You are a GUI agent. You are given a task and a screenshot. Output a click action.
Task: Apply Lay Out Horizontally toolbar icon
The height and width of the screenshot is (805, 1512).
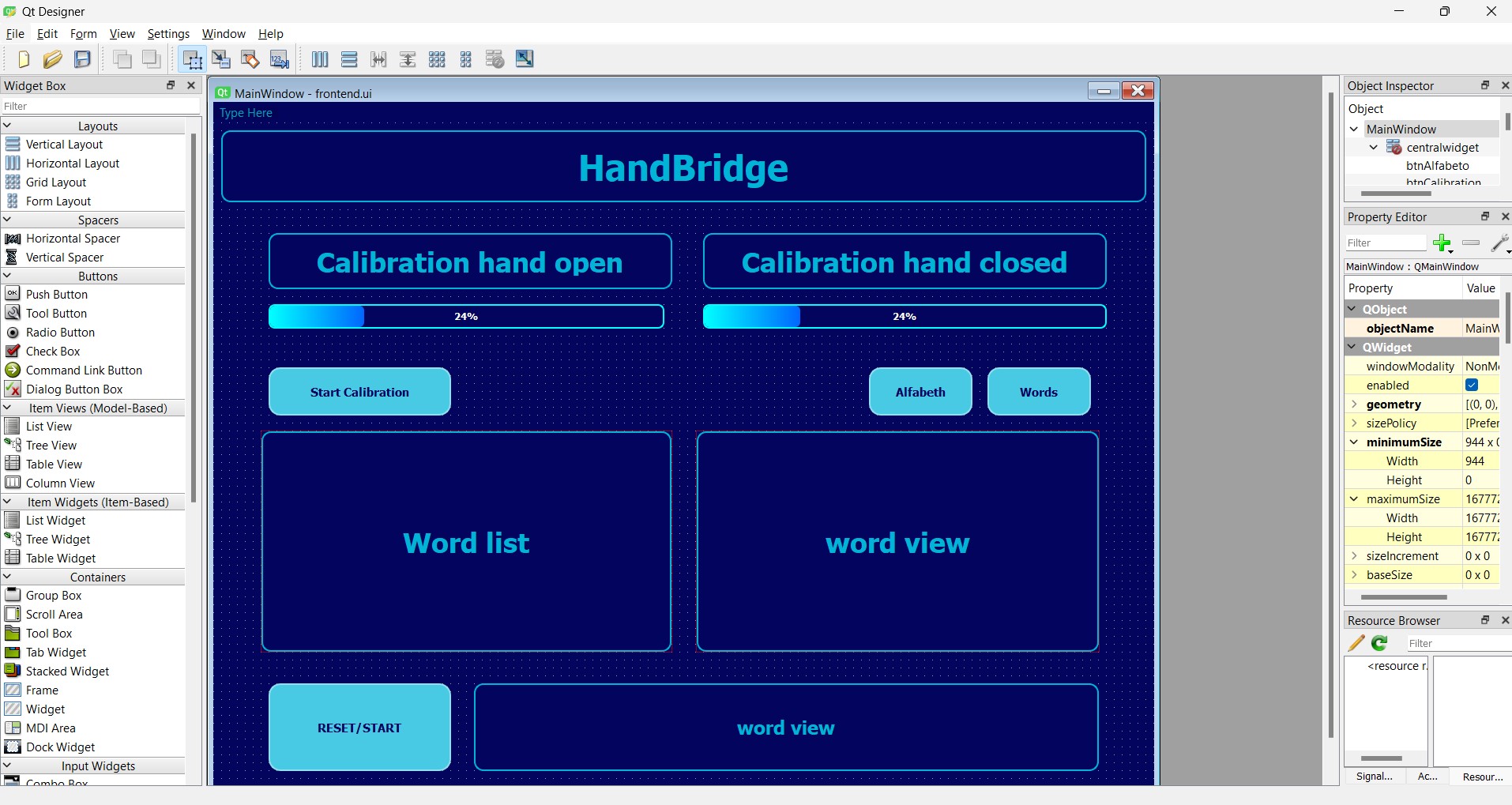click(320, 59)
